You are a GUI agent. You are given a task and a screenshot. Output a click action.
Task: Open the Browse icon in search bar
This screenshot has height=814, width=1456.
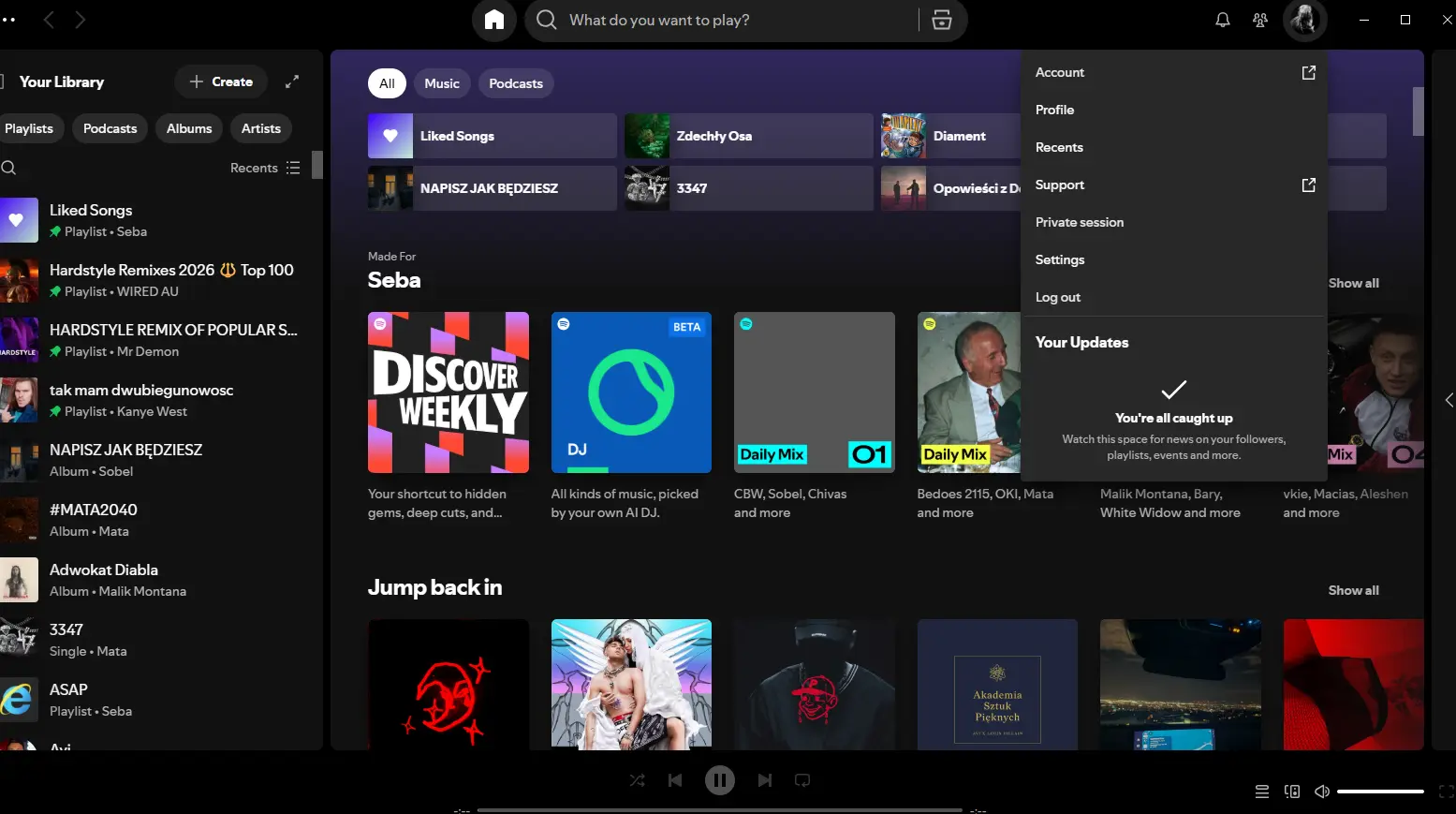pyautogui.click(x=942, y=20)
